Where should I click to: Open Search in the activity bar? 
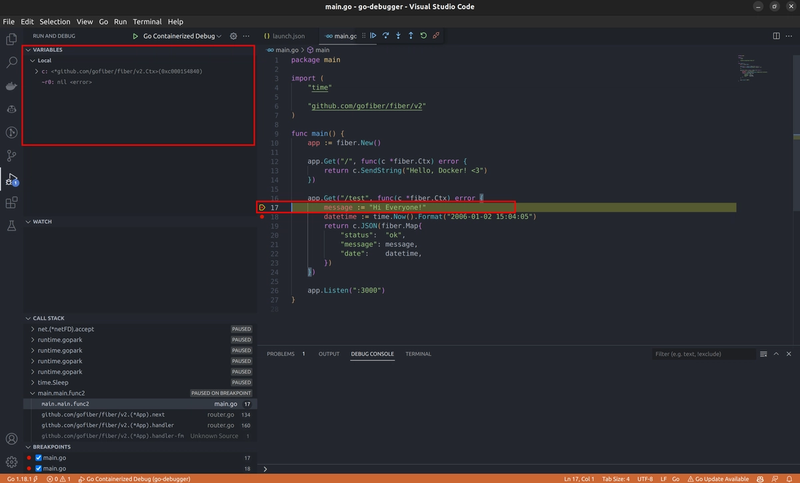pyautogui.click(x=12, y=61)
